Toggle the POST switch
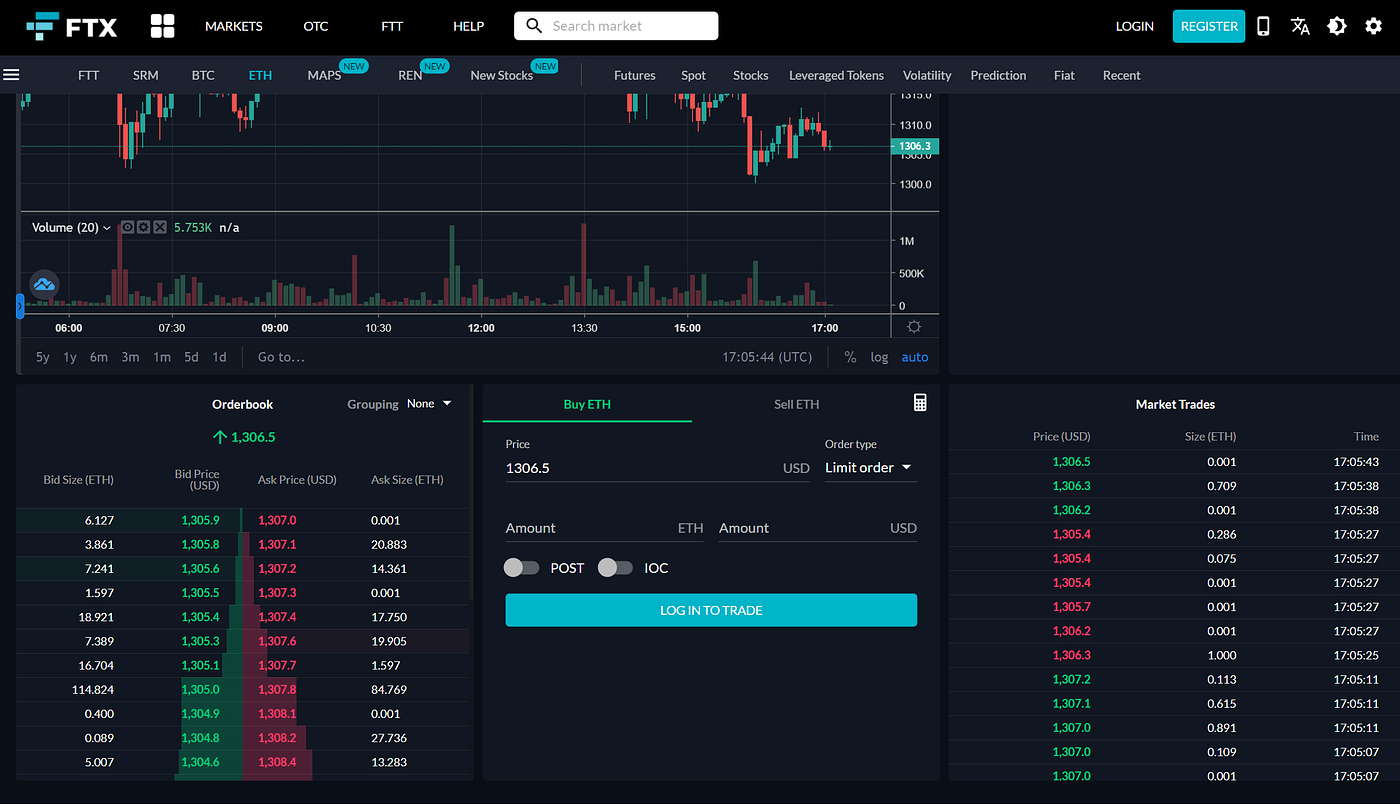 point(521,568)
